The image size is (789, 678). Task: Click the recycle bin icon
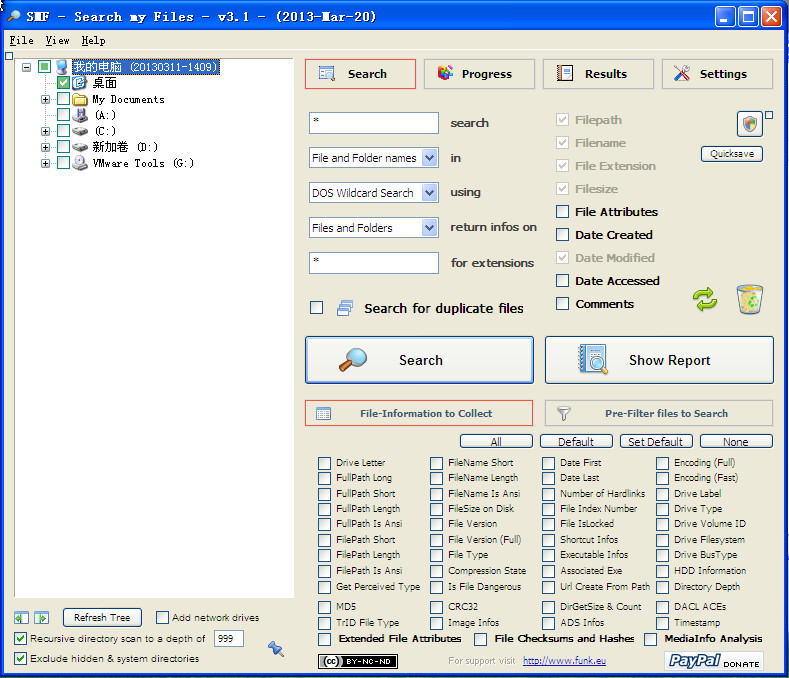tap(751, 298)
